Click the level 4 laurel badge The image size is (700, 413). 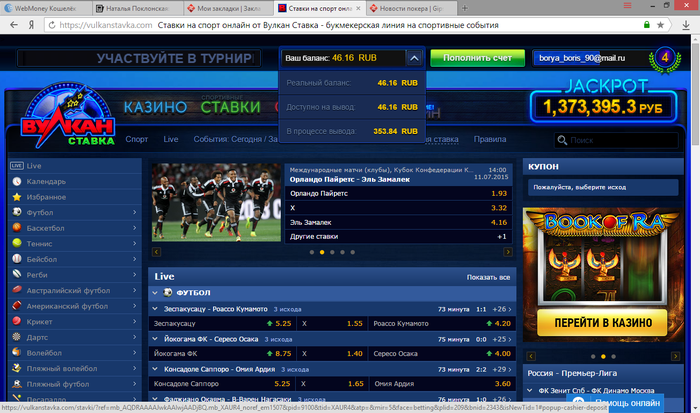665,58
